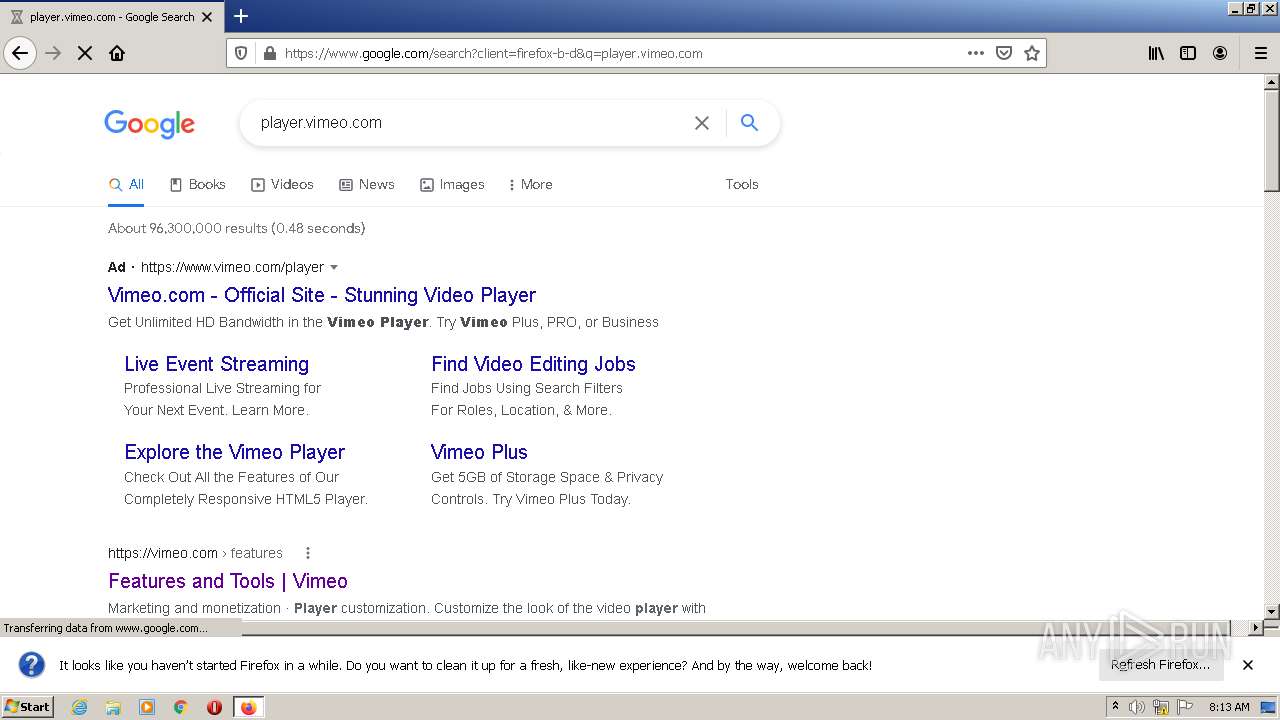Viewport: 1280px width, 720px height.
Task: Show site security padlock info
Action: point(268,53)
